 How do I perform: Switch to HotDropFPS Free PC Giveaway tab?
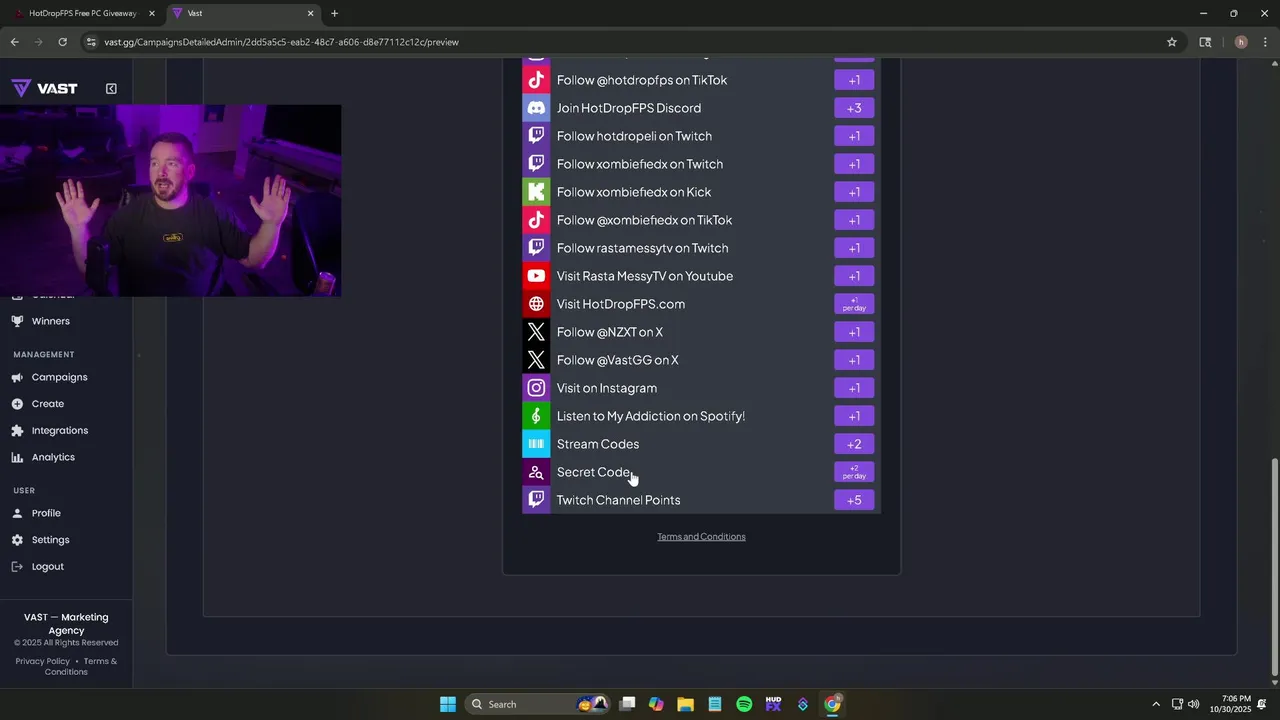point(85,13)
